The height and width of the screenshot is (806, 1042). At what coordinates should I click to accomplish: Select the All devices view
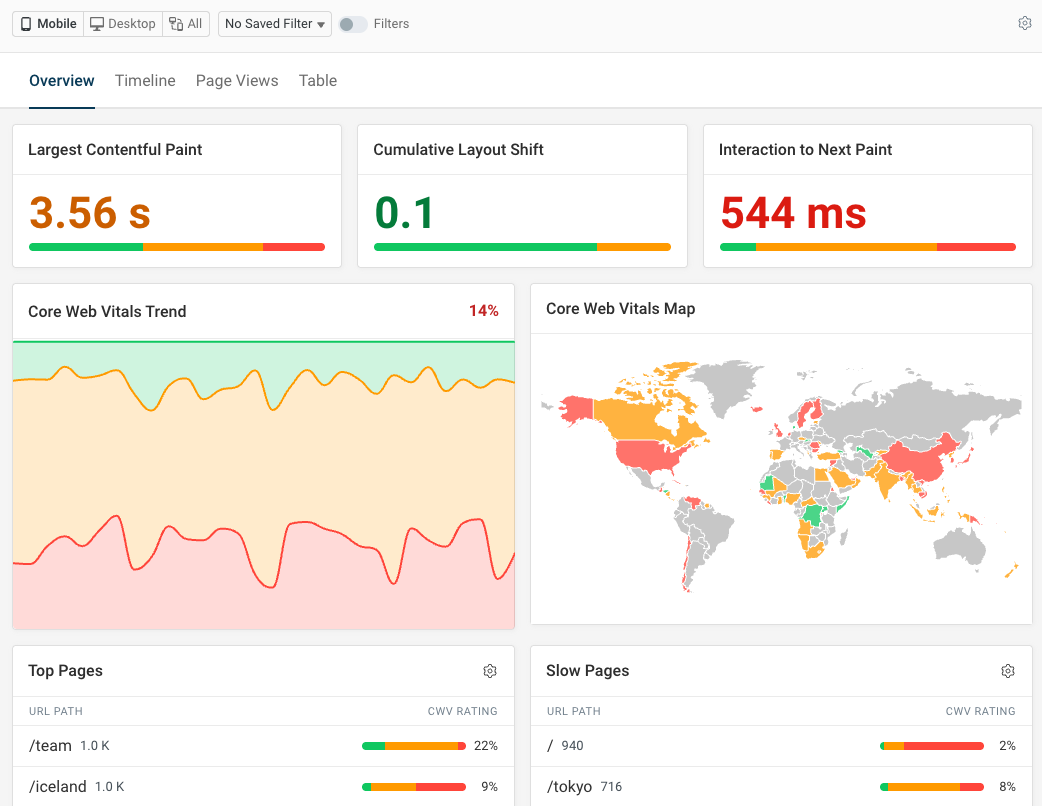coord(185,24)
